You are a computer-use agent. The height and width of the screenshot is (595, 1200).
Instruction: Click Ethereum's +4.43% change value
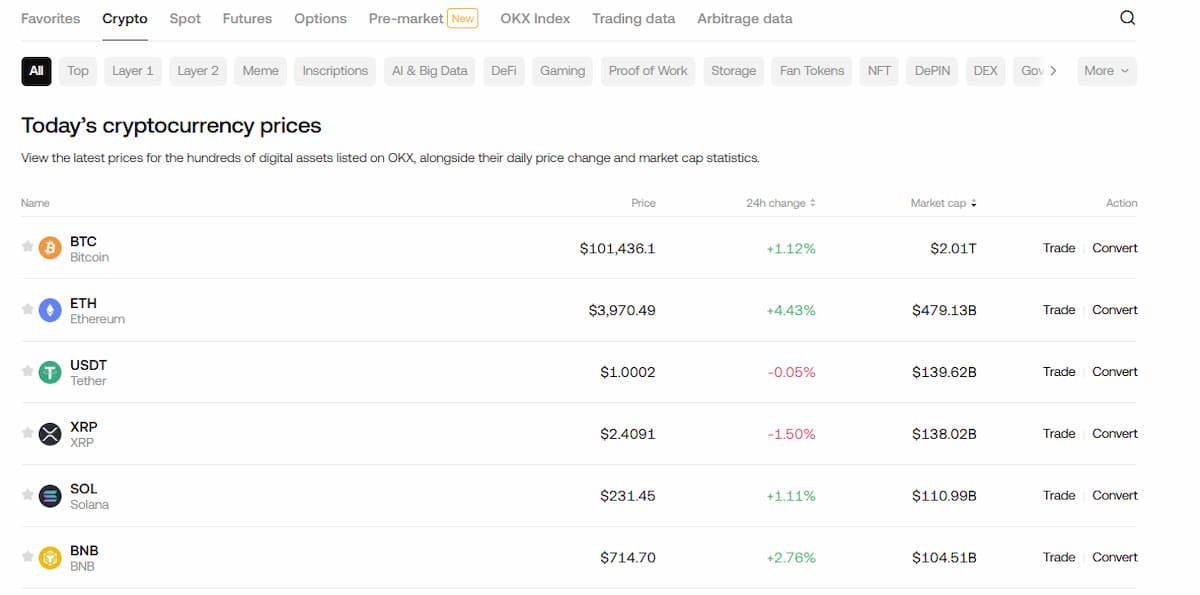[791, 310]
